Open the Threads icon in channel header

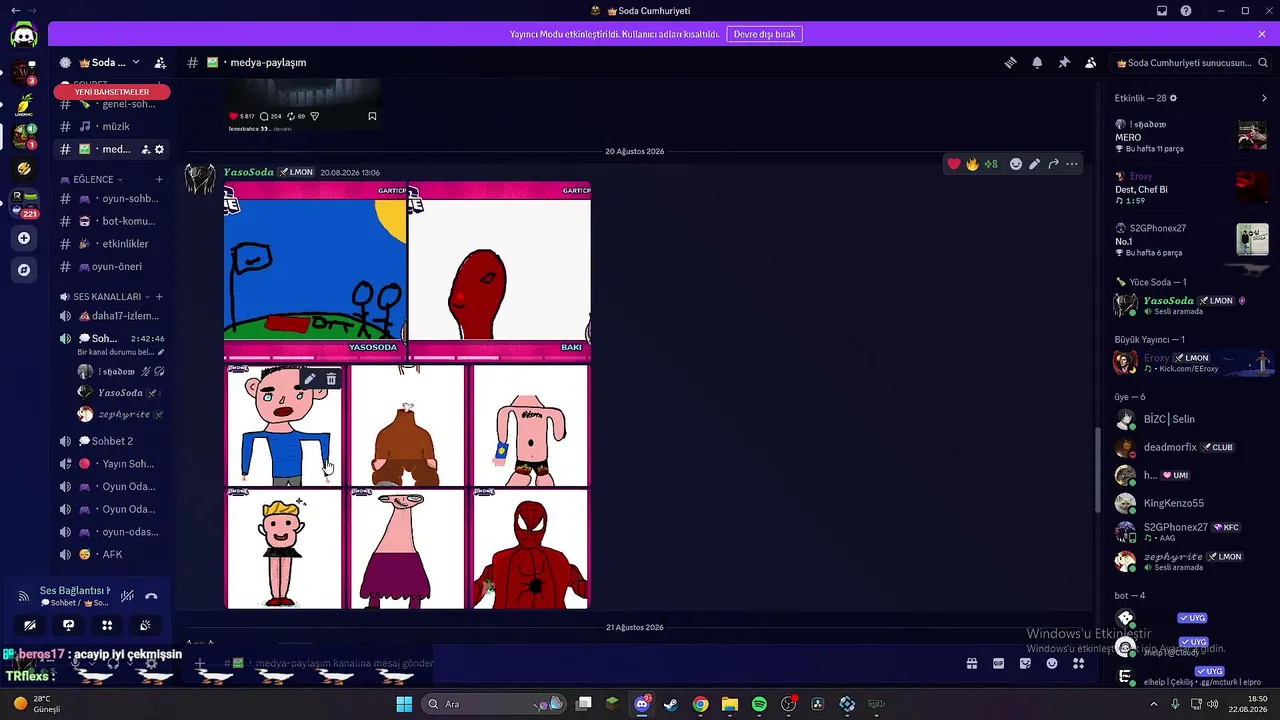[x=1010, y=62]
